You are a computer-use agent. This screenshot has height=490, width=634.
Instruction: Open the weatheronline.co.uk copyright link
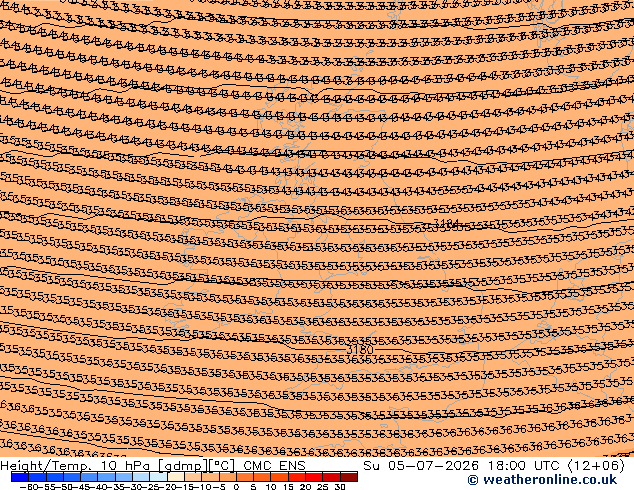[542, 480]
